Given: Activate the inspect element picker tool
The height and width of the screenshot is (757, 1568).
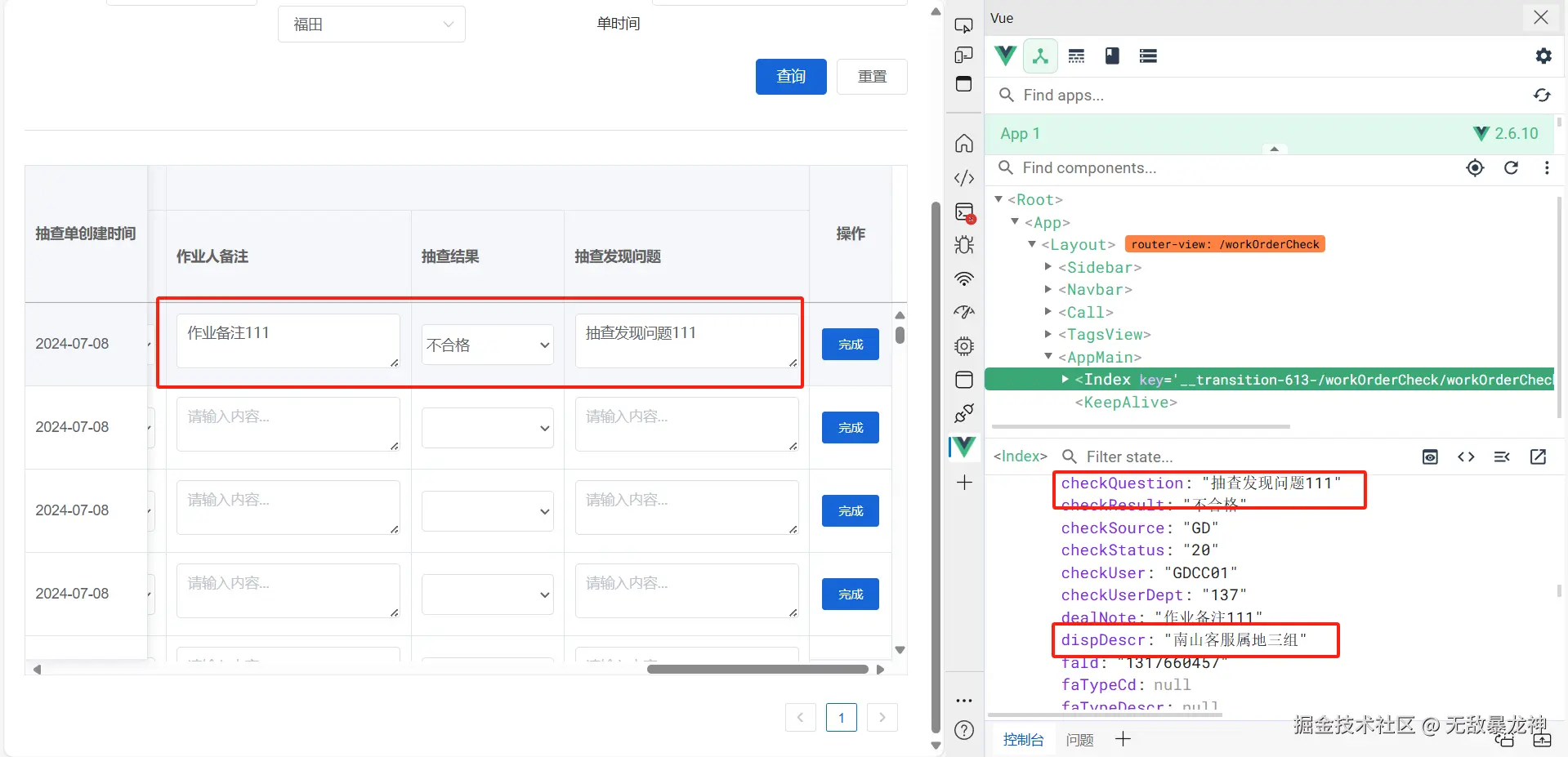Looking at the screenshot, I should pos(964,25).
